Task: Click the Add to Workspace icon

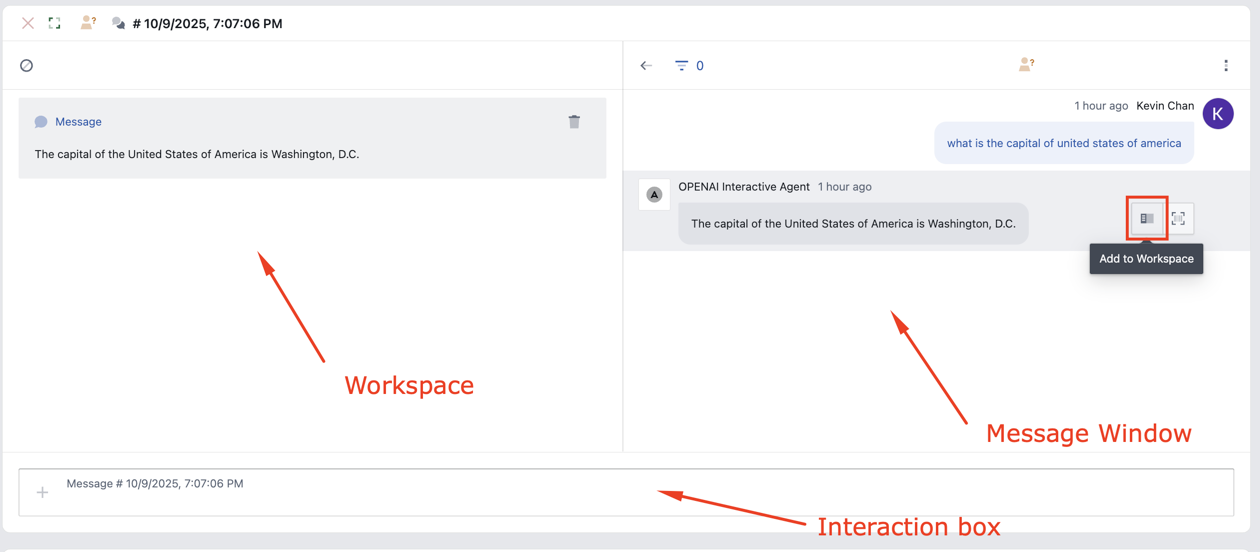Action: pyautogui.click(x=1147, y=218)
